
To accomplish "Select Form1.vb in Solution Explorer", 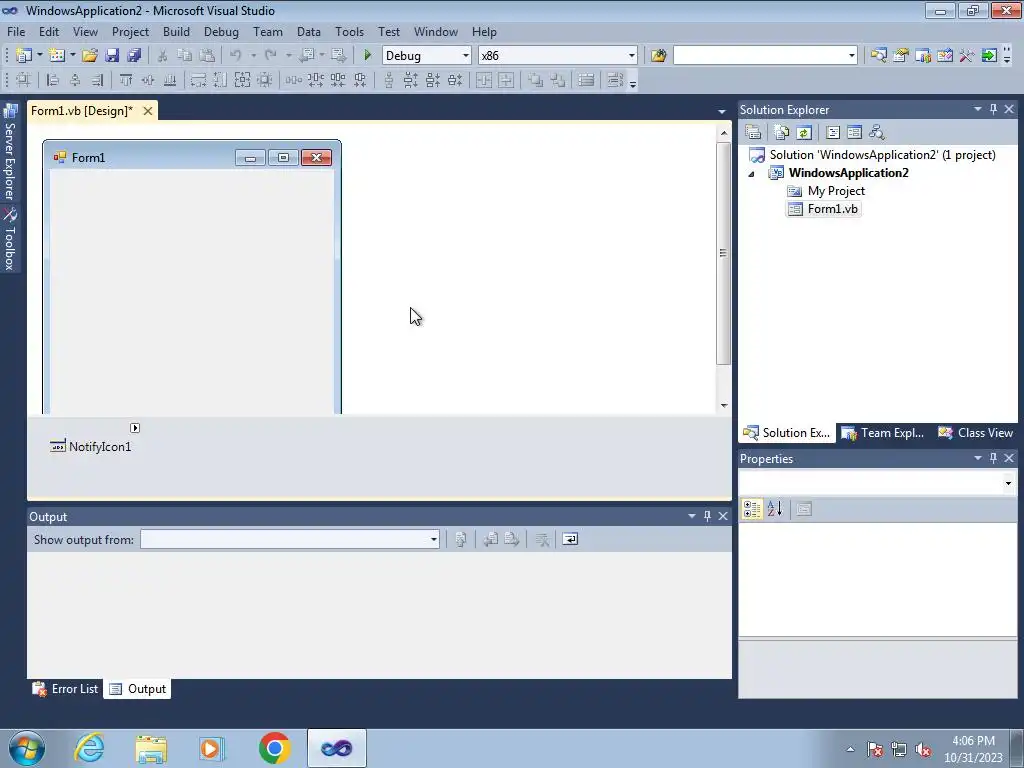I will (x=824, y=209).
